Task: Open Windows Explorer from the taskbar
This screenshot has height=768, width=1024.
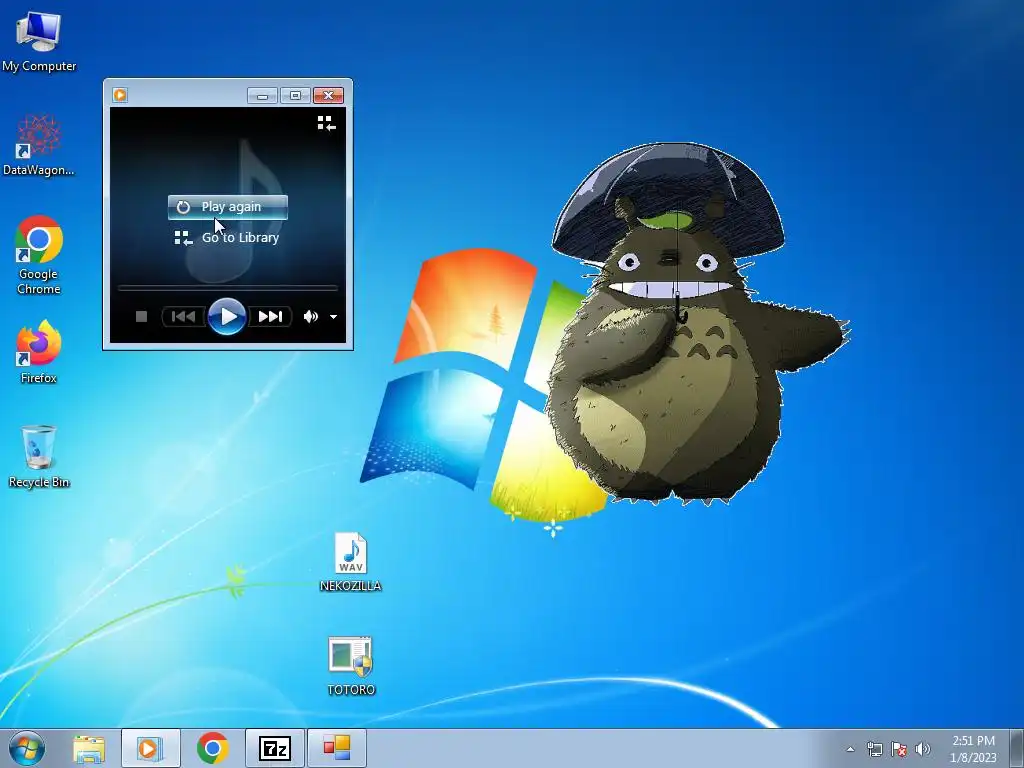Action: coord(89,748)
